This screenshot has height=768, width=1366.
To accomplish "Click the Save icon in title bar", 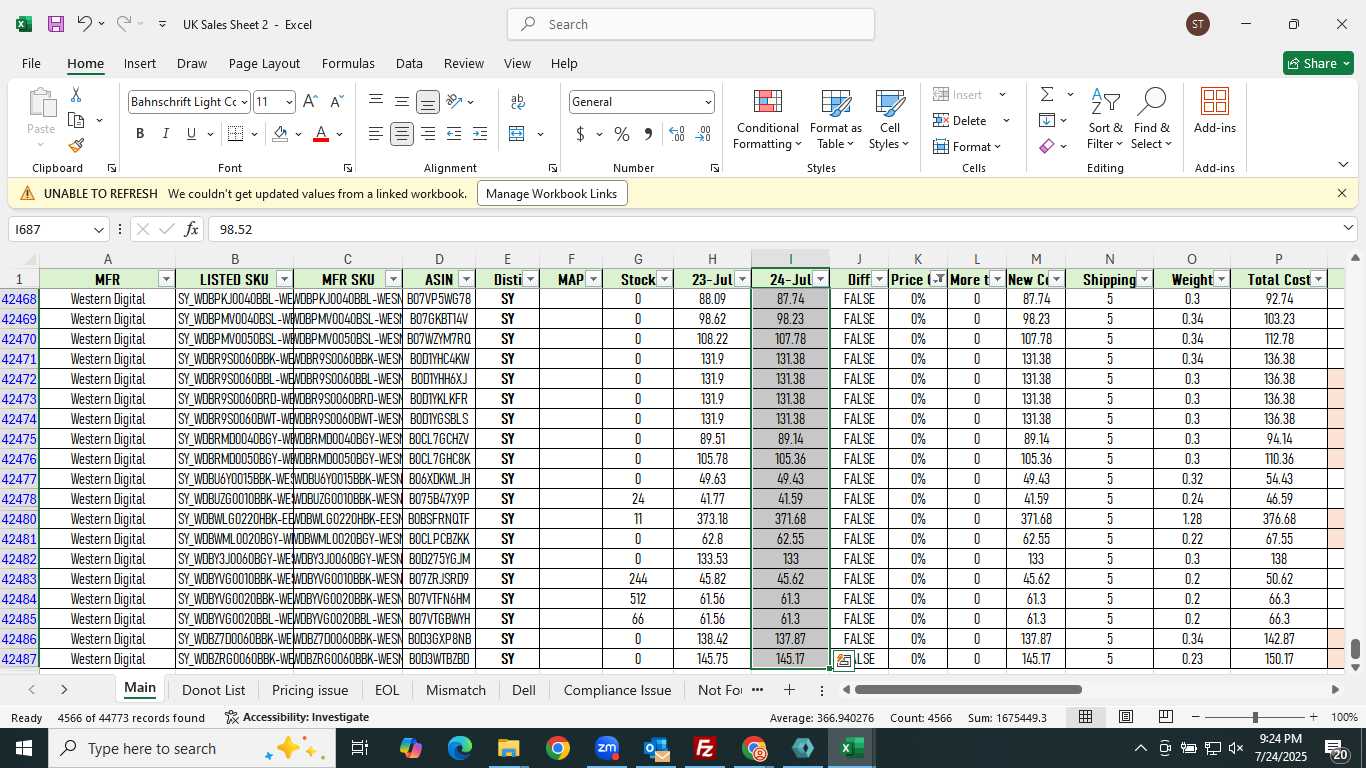I will pyautogui.click(x=56, y=24).
